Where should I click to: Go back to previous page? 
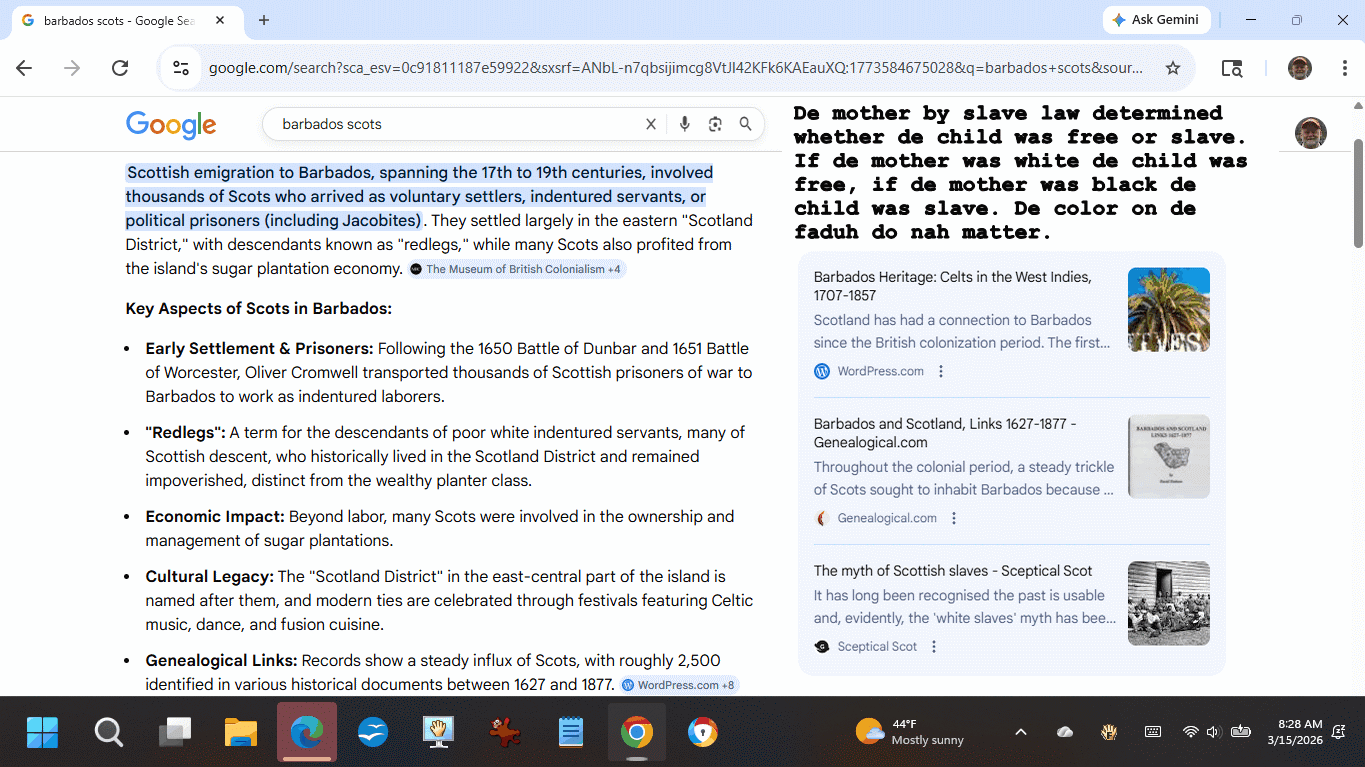point(24,68)
